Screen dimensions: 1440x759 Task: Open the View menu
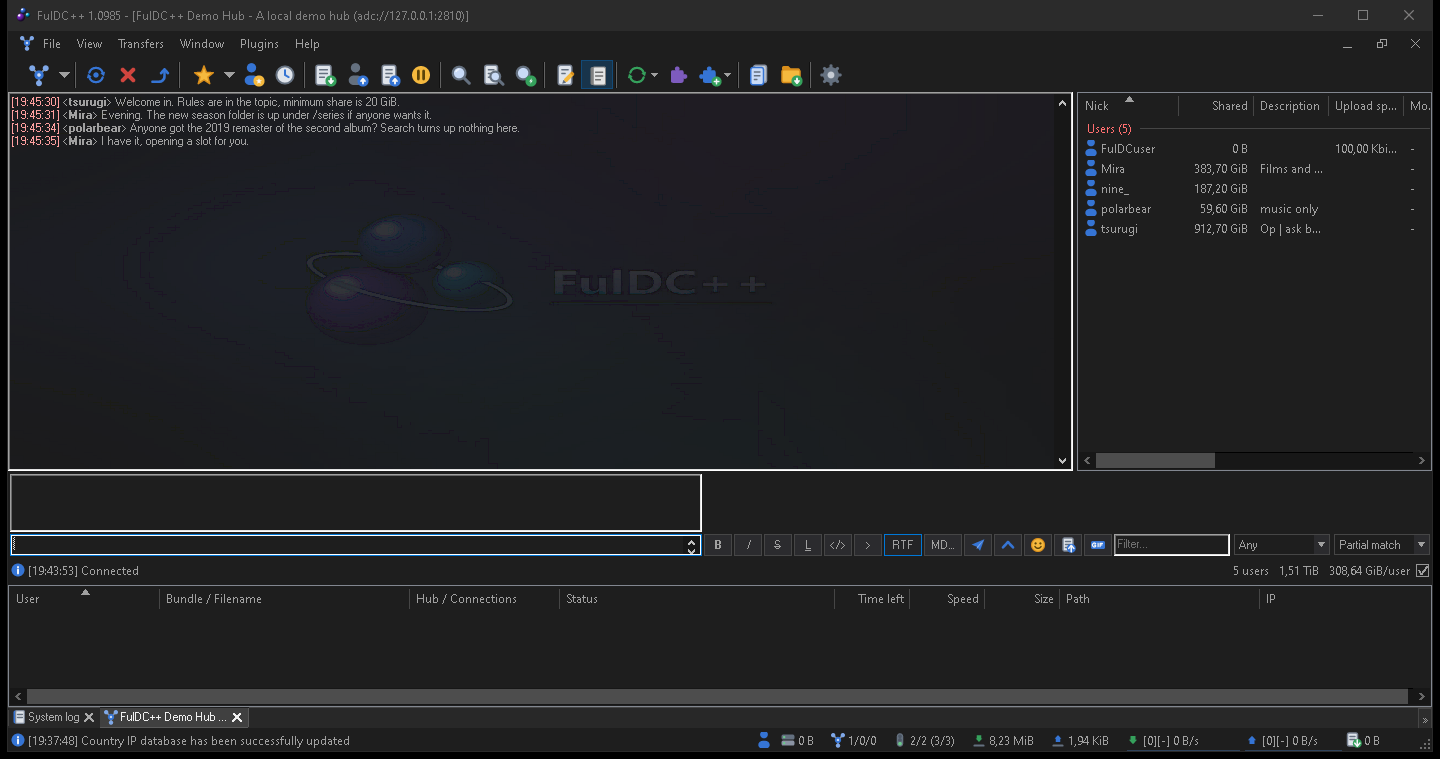click(90, 44)
